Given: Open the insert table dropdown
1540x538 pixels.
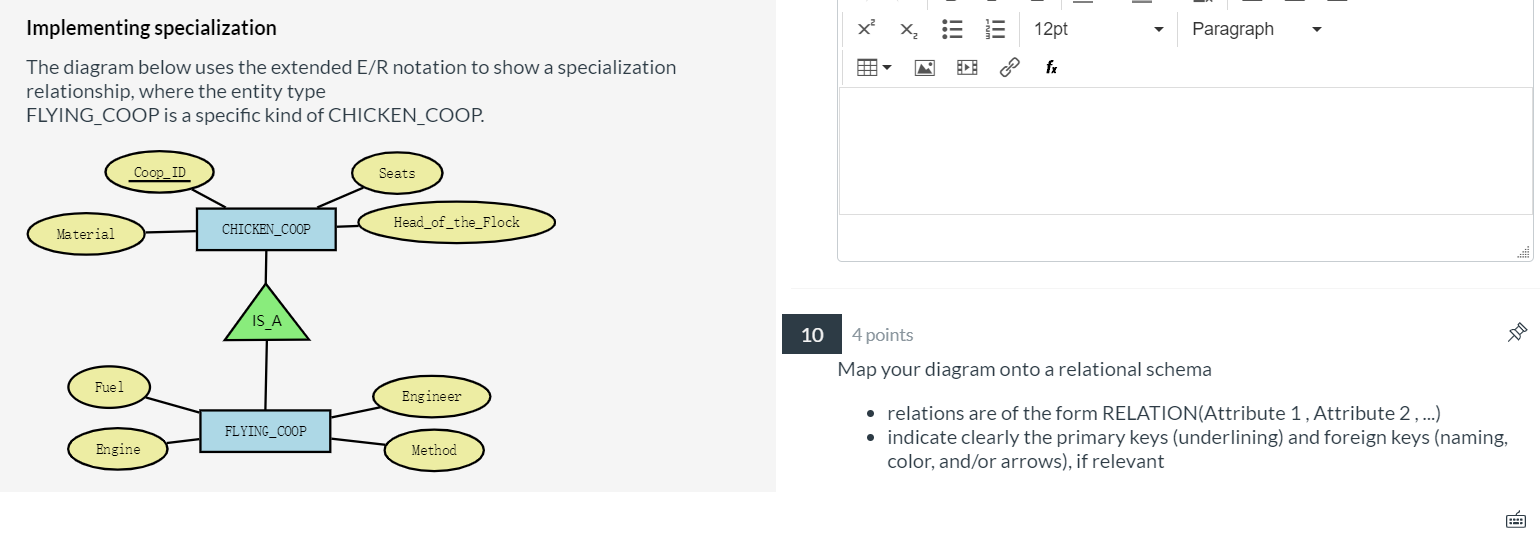Looking at the screenshot, I should click(x=874, y=67).
